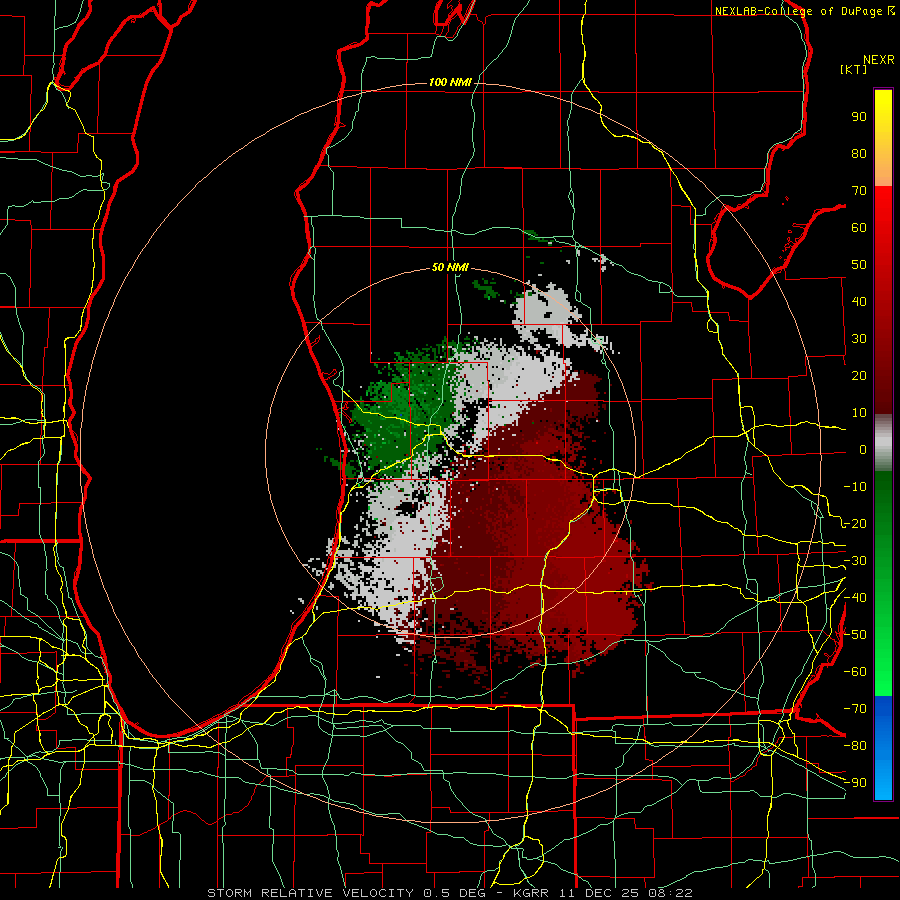This screenshot has width=900, height=900.
Task: Click the -40 value on velocity scale
Action: pos(855,598)
